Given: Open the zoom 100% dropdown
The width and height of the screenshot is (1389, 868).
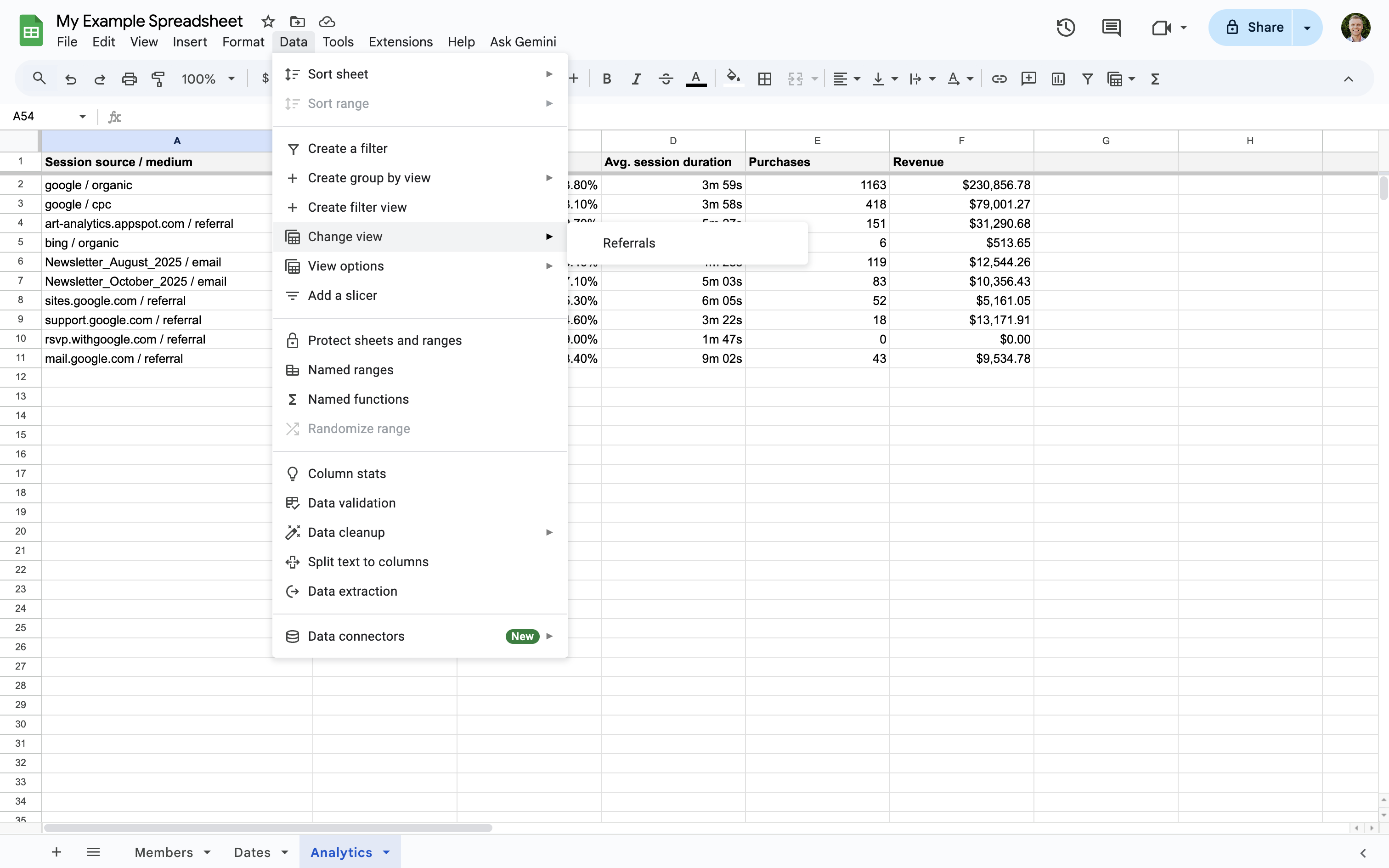Looking at the screenshot, I should 208,79.
